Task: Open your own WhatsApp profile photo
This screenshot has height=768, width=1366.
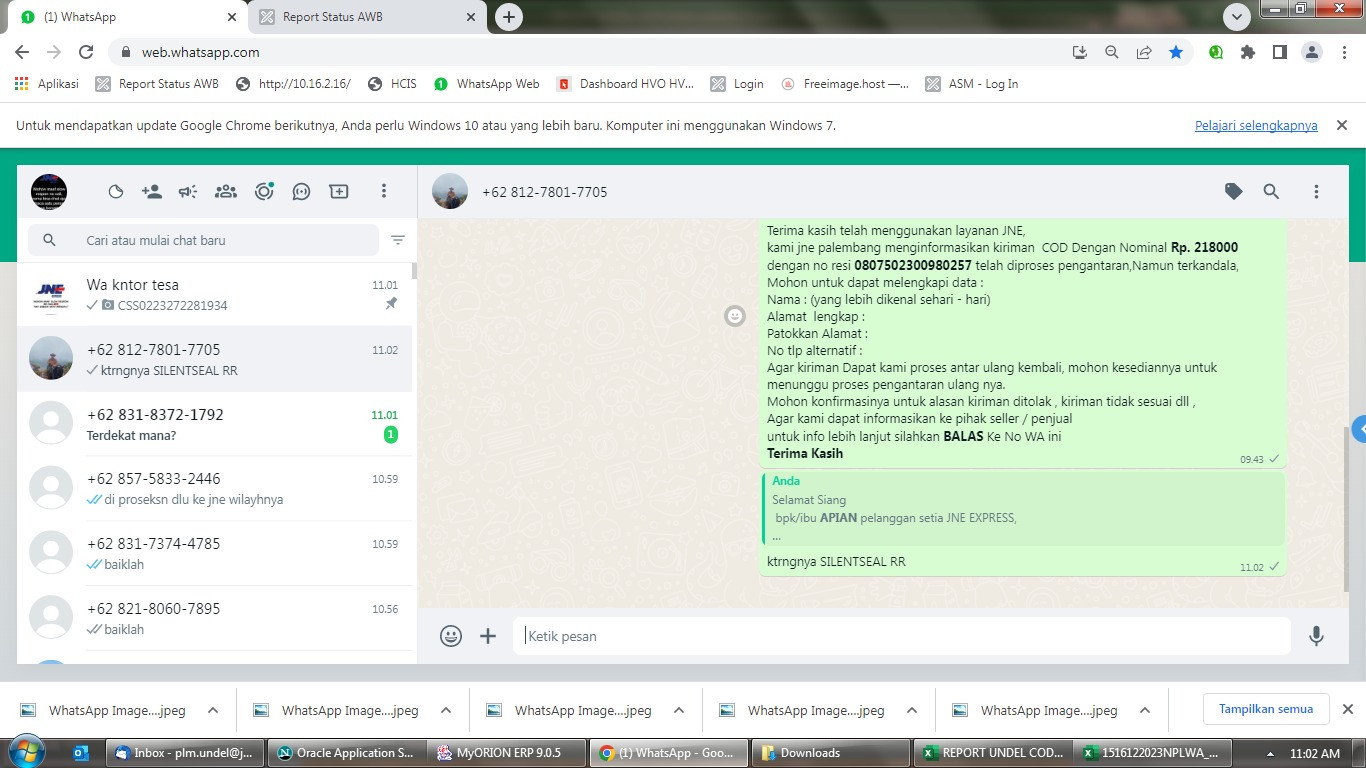Action: [x=49, y=191]
